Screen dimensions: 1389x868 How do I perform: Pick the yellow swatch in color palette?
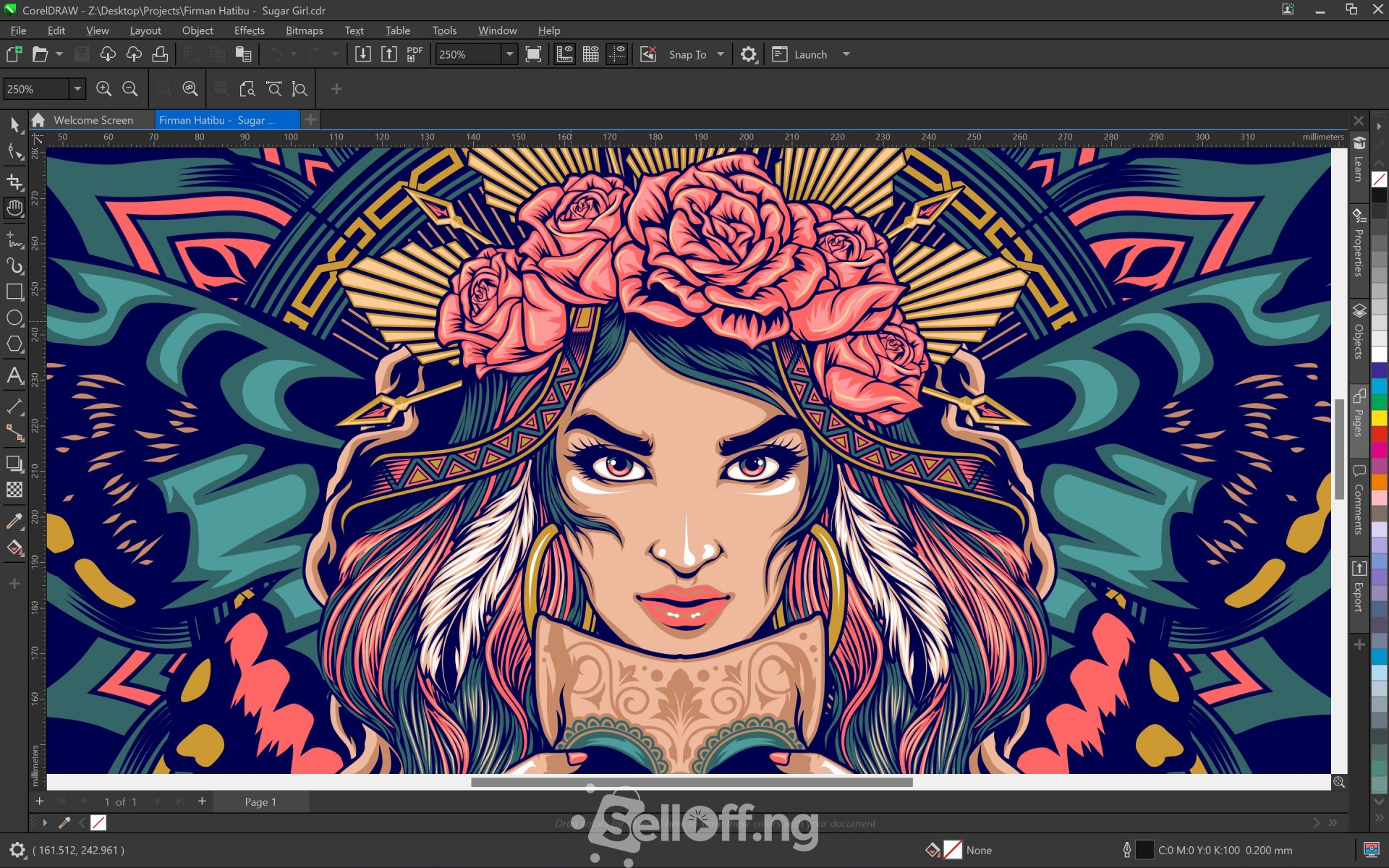click(x=1379, y=417)
